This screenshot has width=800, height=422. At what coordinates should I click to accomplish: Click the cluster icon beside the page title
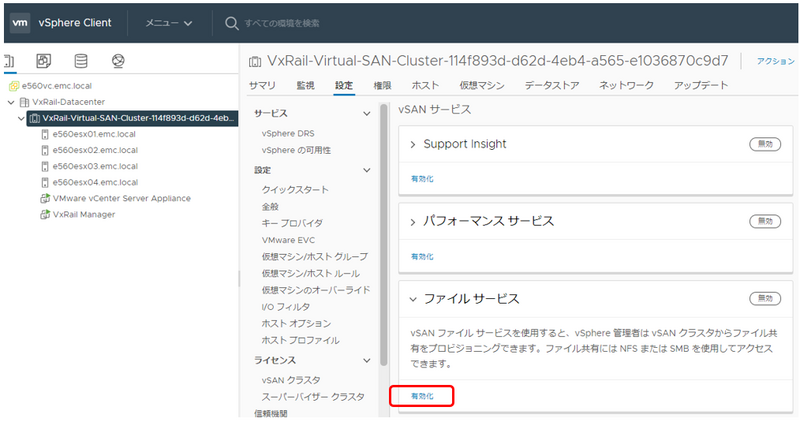point(255,62)
